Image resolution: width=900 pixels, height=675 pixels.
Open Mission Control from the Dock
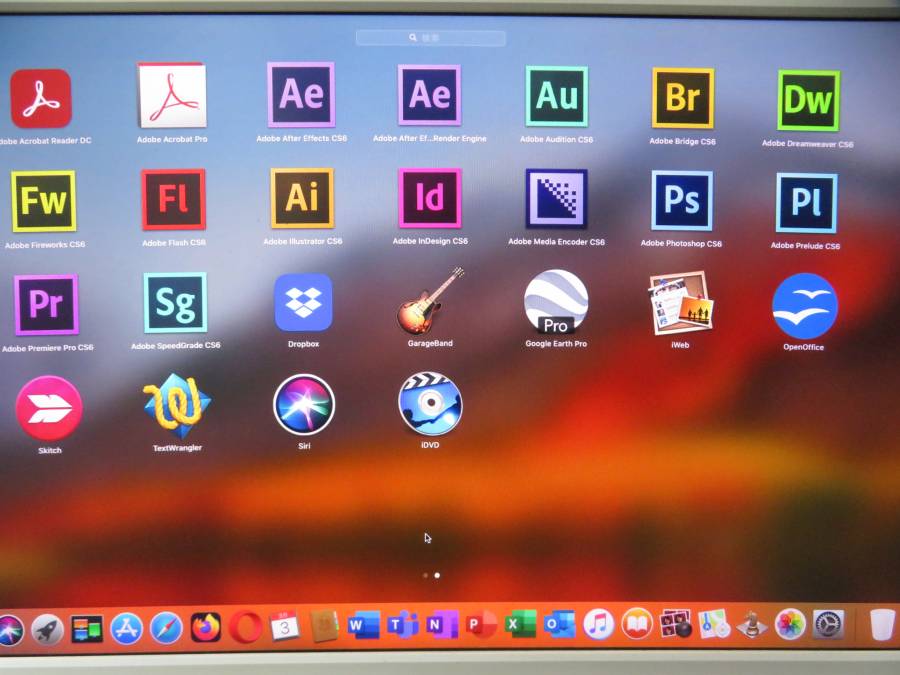87,629
